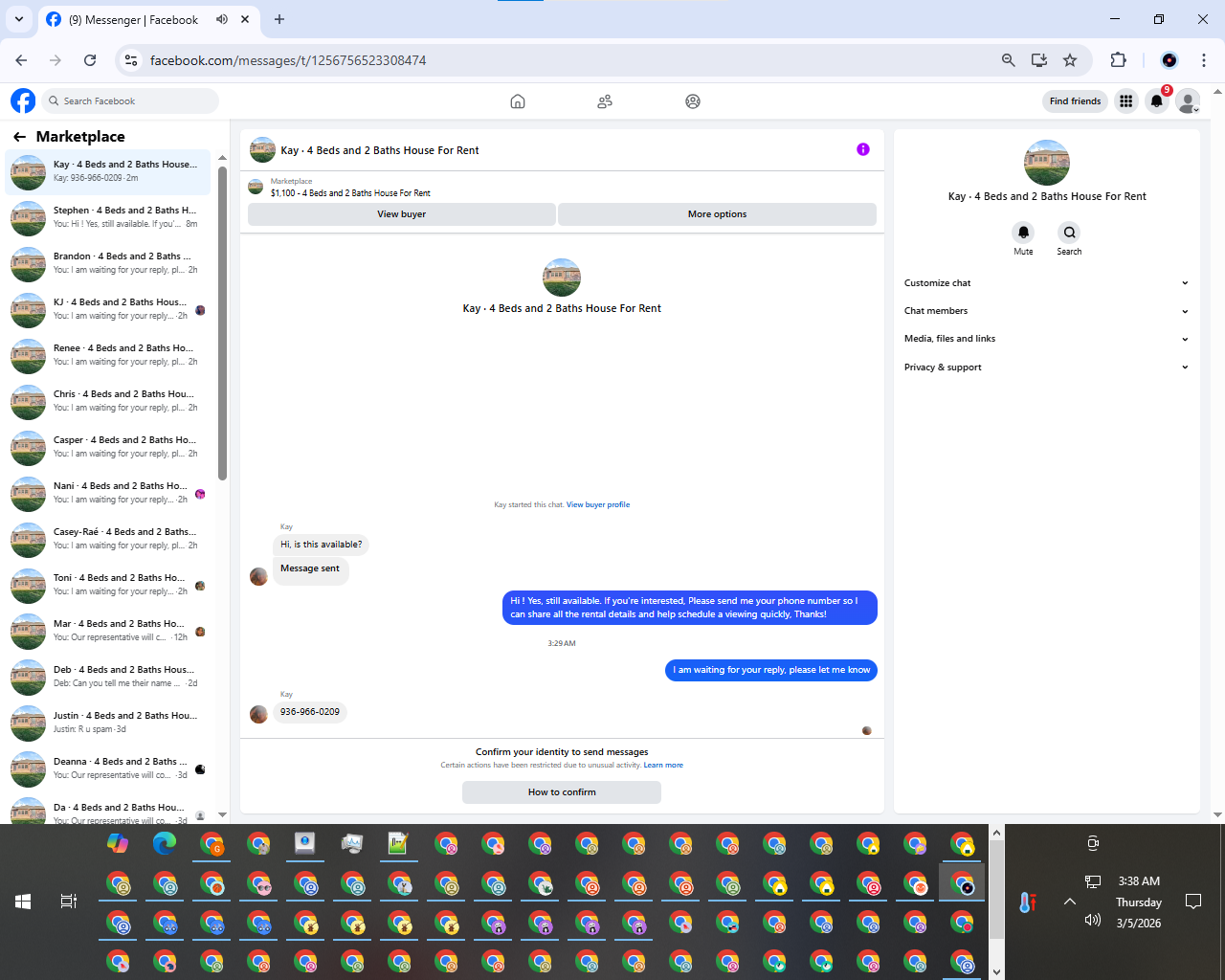Image resolution: width=1225 pixels, height=980 pixels.
Task: Click the house photo in the right info panel
Action: pos(1047,163)
